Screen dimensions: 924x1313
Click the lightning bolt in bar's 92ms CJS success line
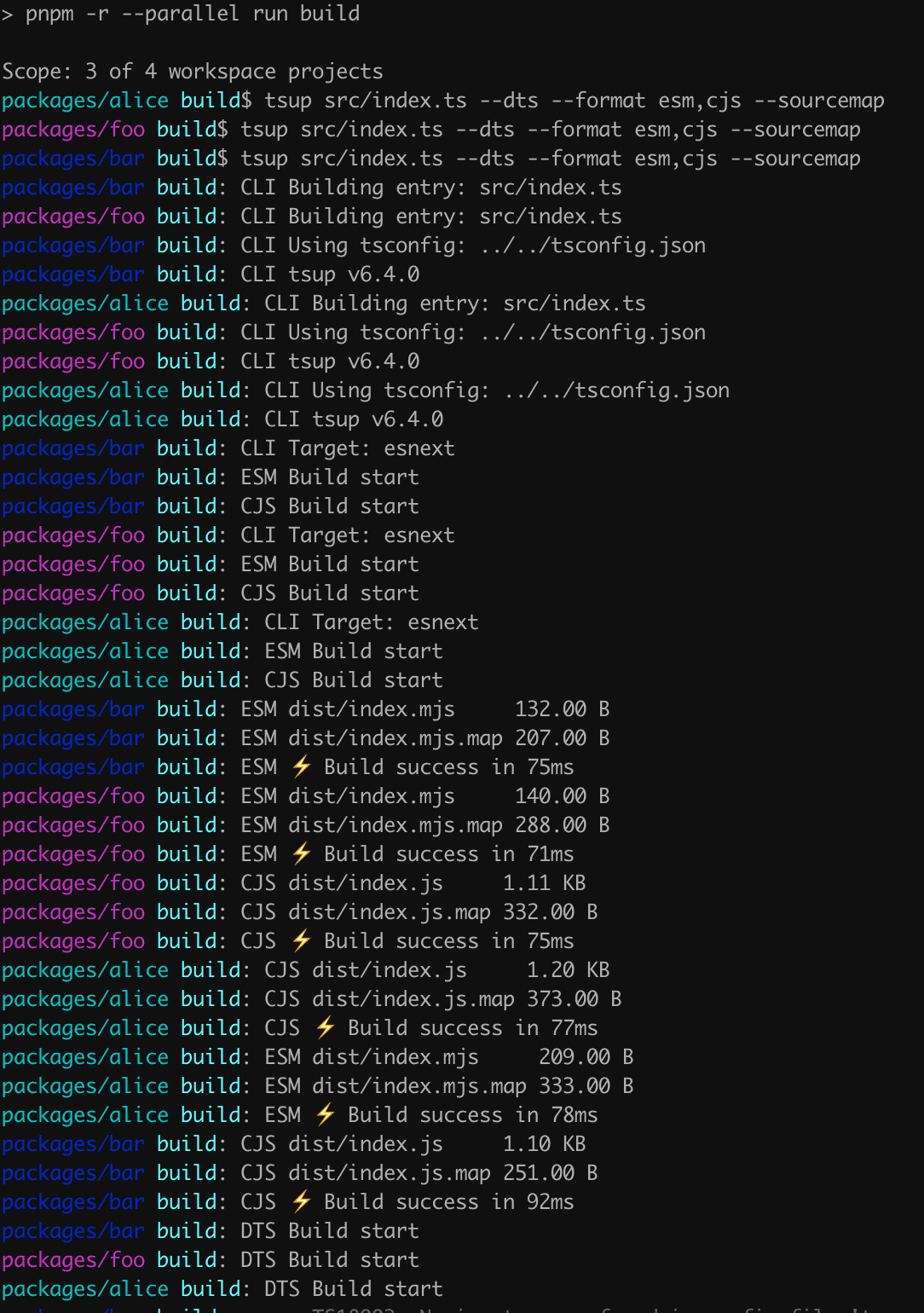(x=301, y=1202)
